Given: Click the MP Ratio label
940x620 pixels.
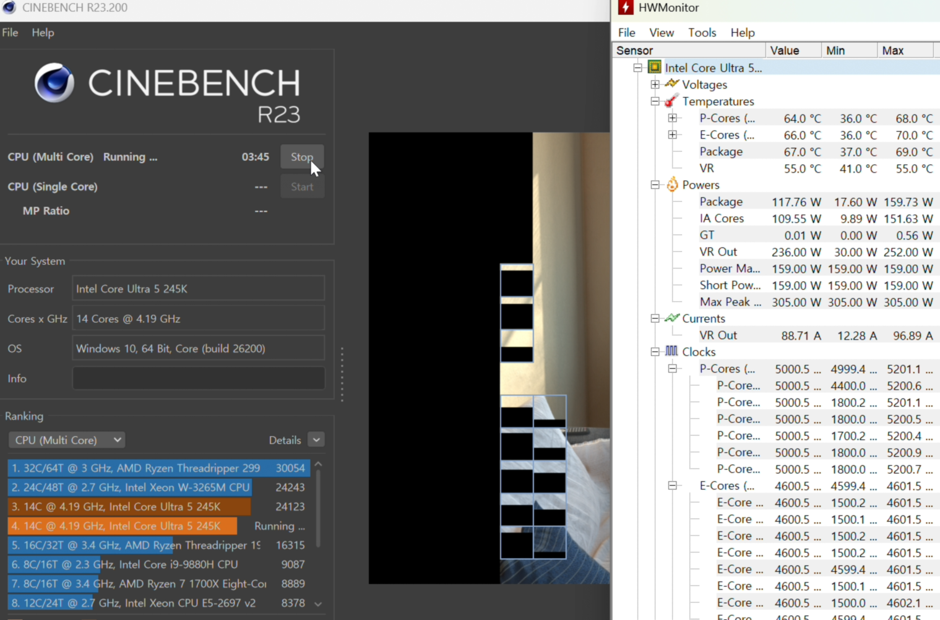Looking at the screenshot, I should (x=46, y=210).
